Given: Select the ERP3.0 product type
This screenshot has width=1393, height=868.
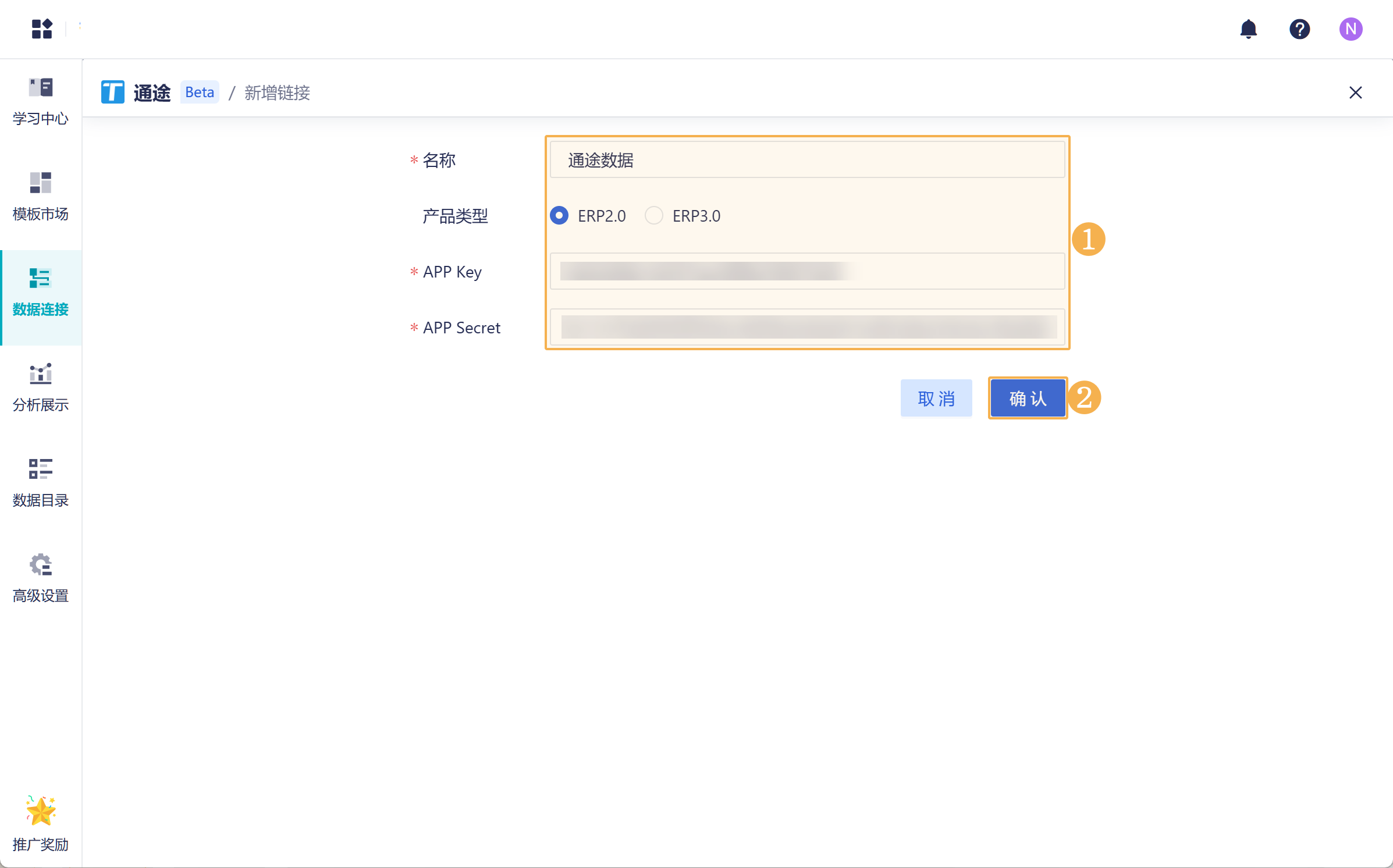Looking at the screenshot, I should pos(654,216).
